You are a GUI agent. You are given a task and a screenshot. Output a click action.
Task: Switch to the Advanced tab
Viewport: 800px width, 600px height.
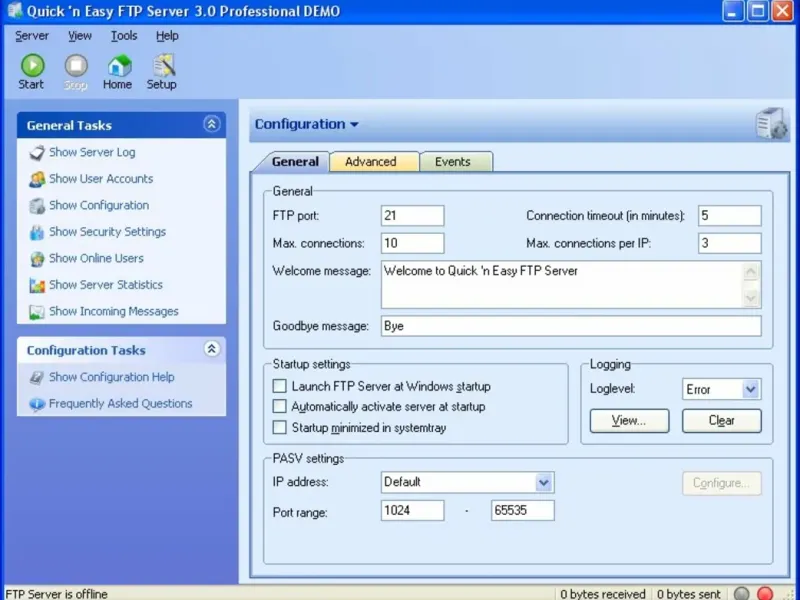(x=374, y=162)
